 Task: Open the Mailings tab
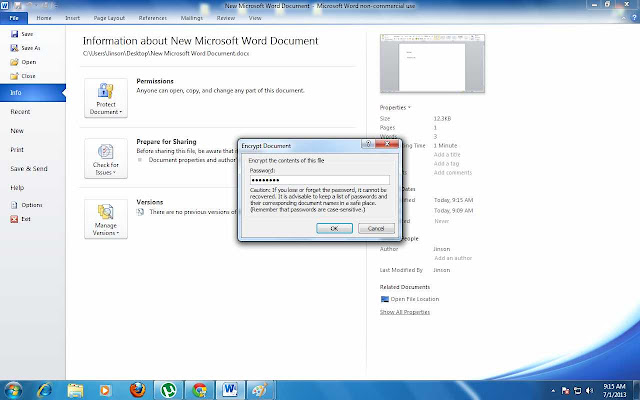point(191,18)
